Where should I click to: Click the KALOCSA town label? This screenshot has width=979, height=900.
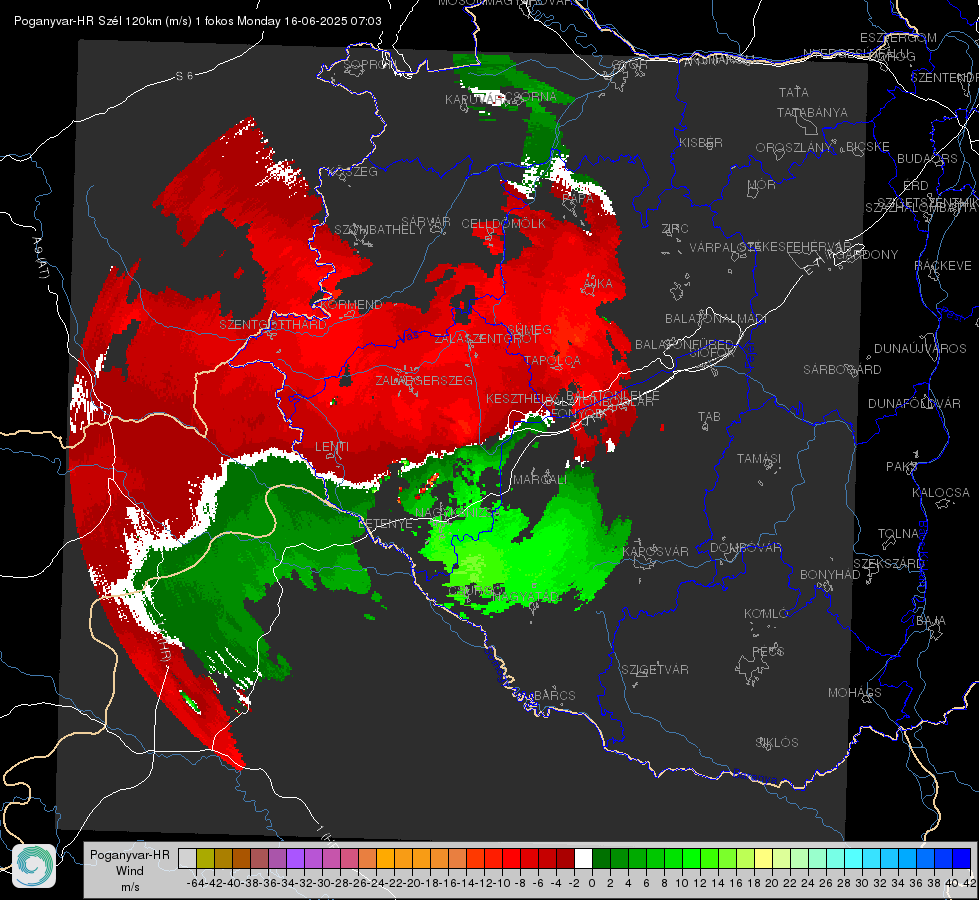[941, 492]
